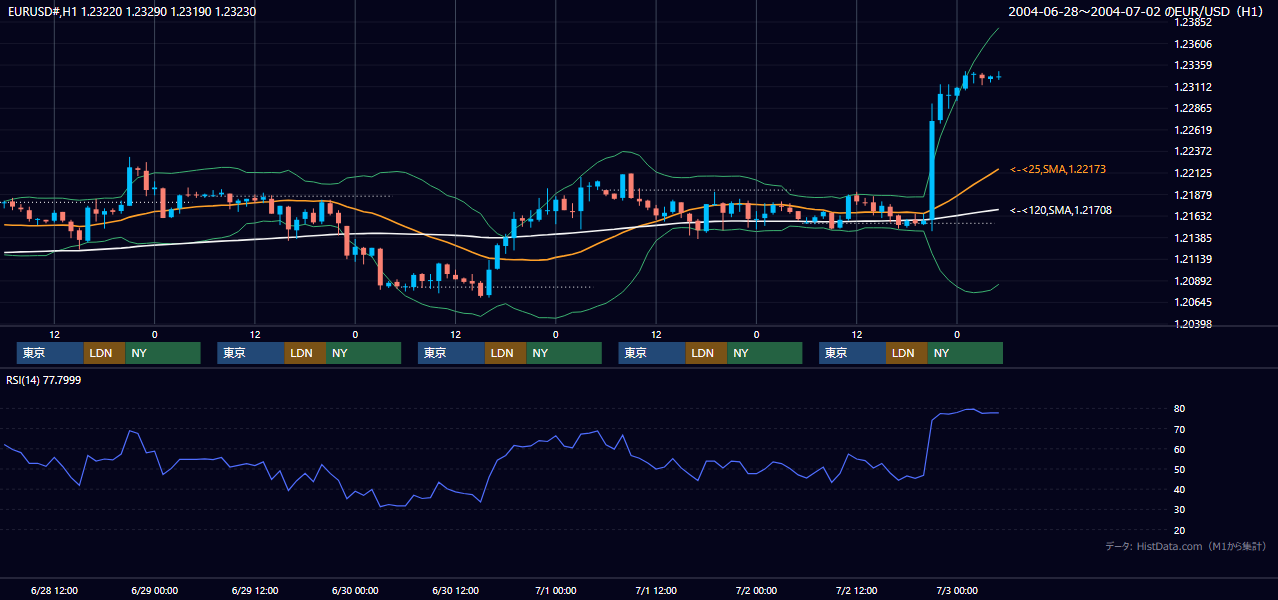Screen dimensions: 1278x600
Task: Select the 7/2 00:00 date label
Action: [x=757, y=591]
